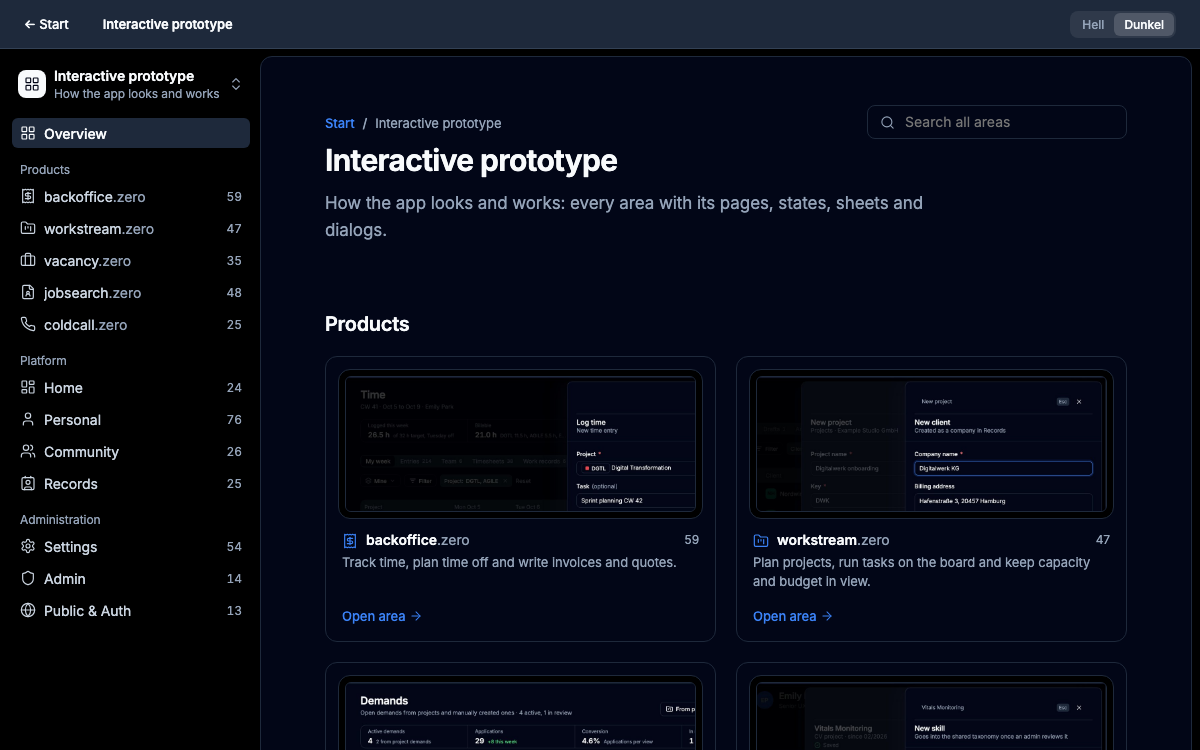Click the coldcall.zero phone icon in sidebar
Screen dimensions: 1200x750
tap(28, 325)
